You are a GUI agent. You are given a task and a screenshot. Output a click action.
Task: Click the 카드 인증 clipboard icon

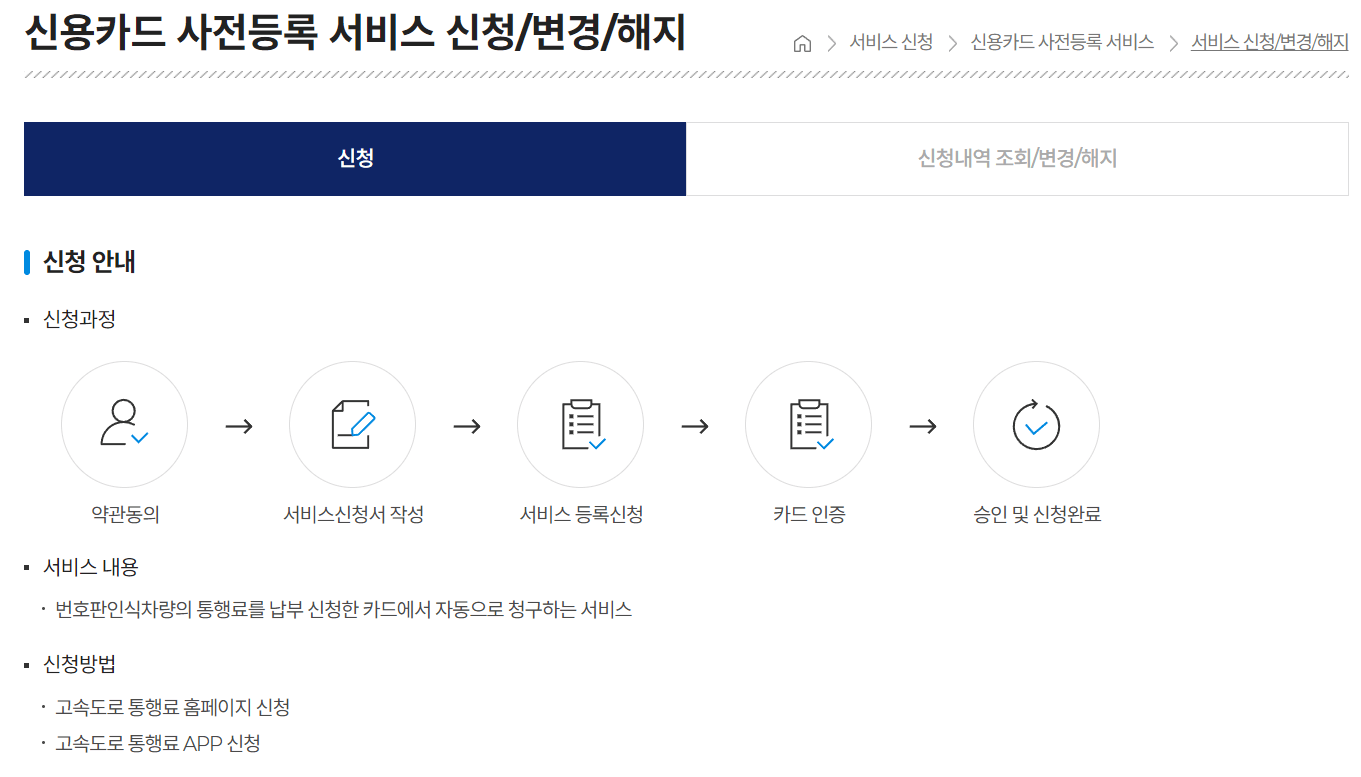(808, 423)
